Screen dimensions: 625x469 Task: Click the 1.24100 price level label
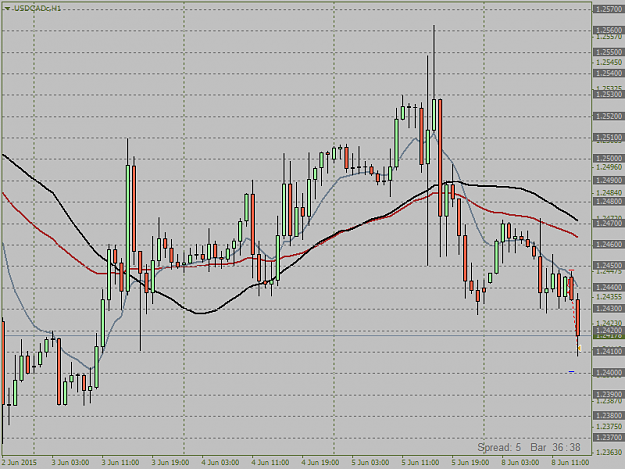click(x=609, y=351)
